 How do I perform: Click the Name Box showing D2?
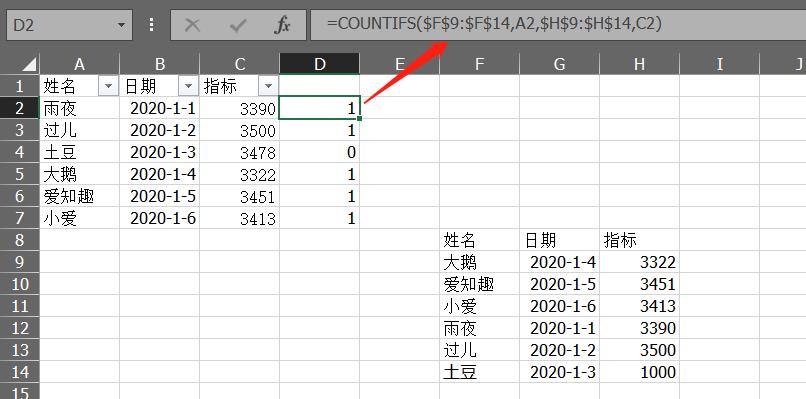[69, 25]
